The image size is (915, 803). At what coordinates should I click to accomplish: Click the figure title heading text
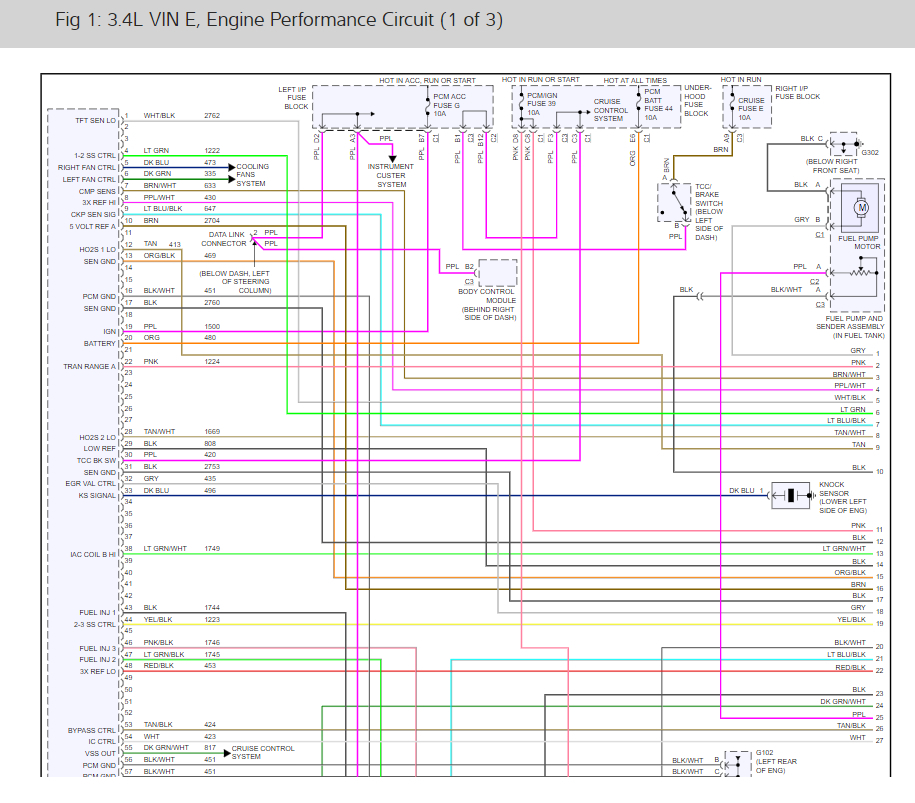tap(279, 20)
